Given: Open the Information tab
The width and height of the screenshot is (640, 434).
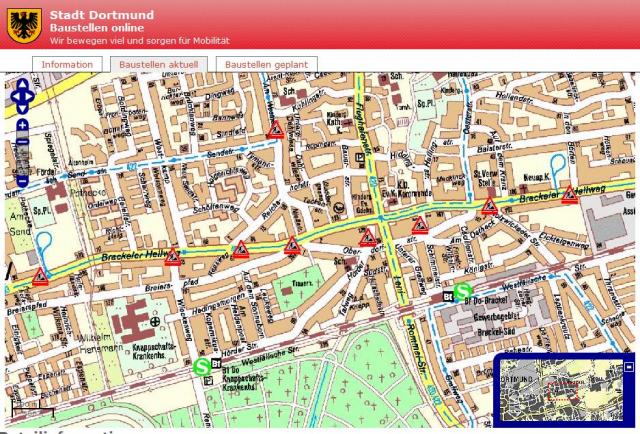Looking at the screenshot, I should (x=67, y=65).
